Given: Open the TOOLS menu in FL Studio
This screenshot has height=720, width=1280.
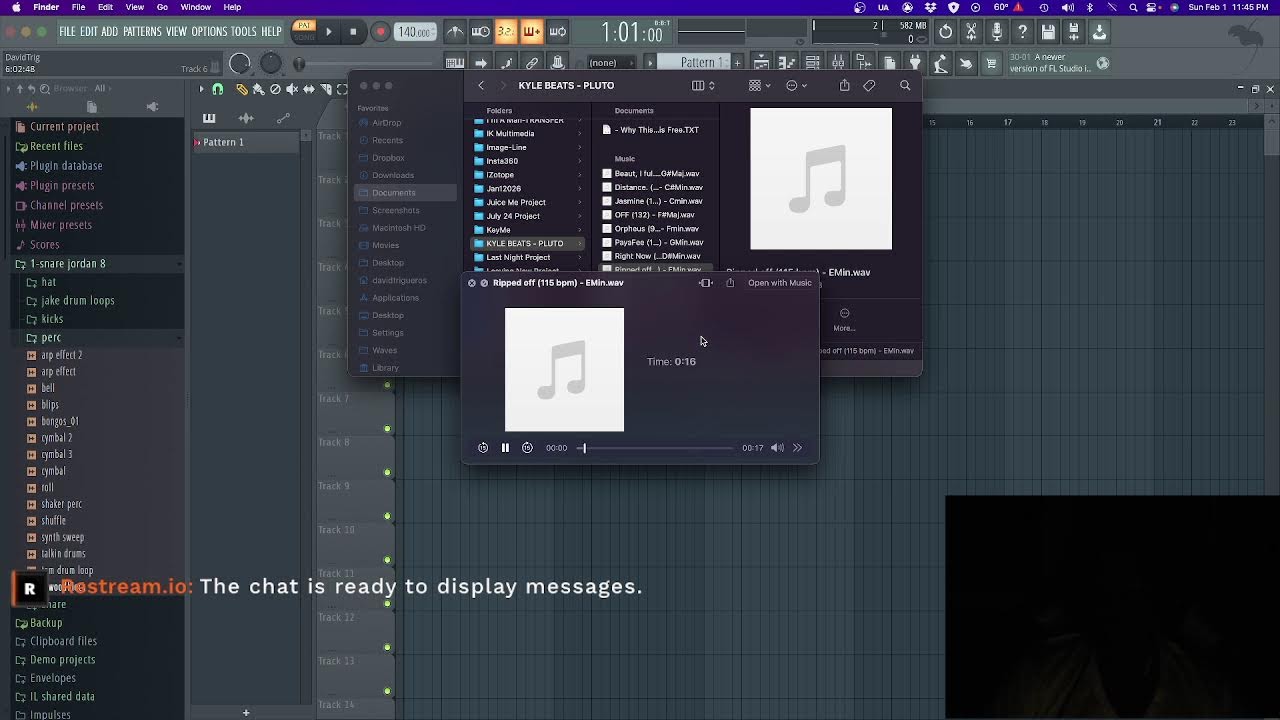Looking at the screenshot, I should pyautogui.click(x=244, y=32).
